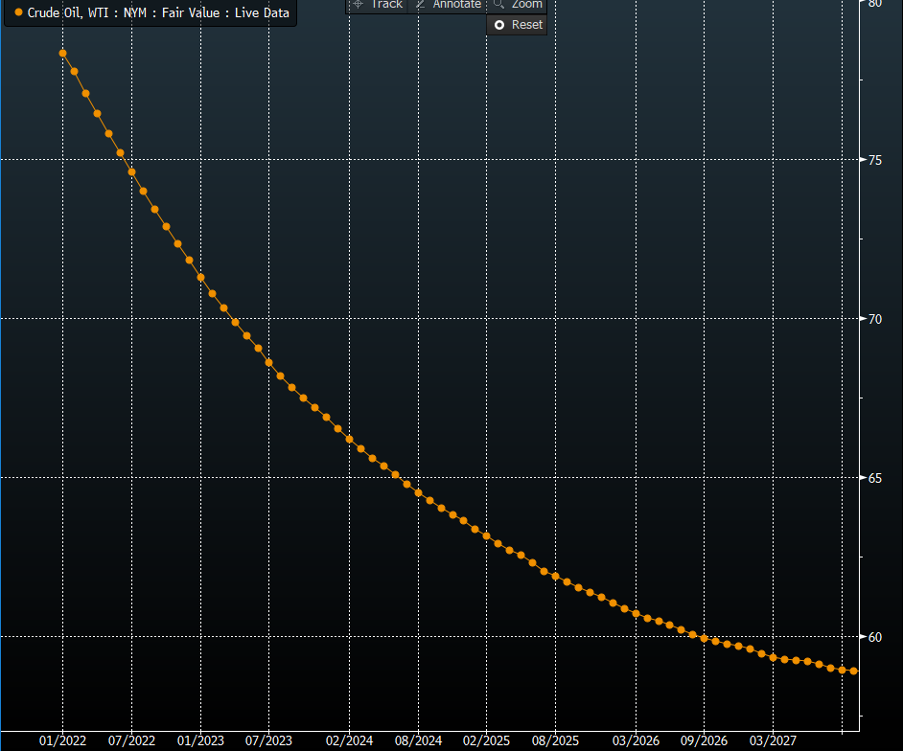Viewport: 904px width, 752px height.
Task: Click the 09/2026 x-axis label
Action: pyautogui.click(x=704, y=741)
